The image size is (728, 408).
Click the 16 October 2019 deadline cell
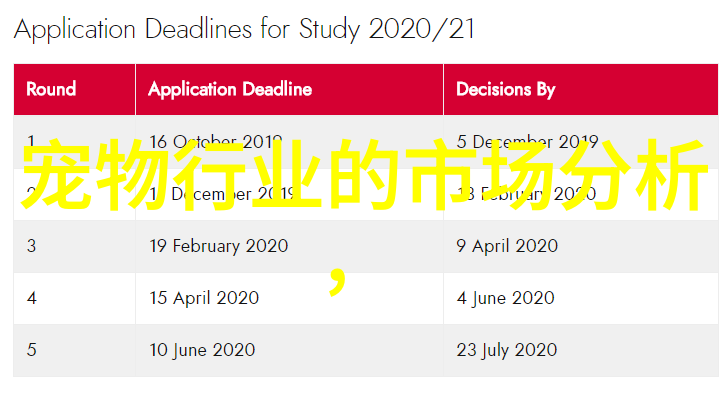click(289, 142)
